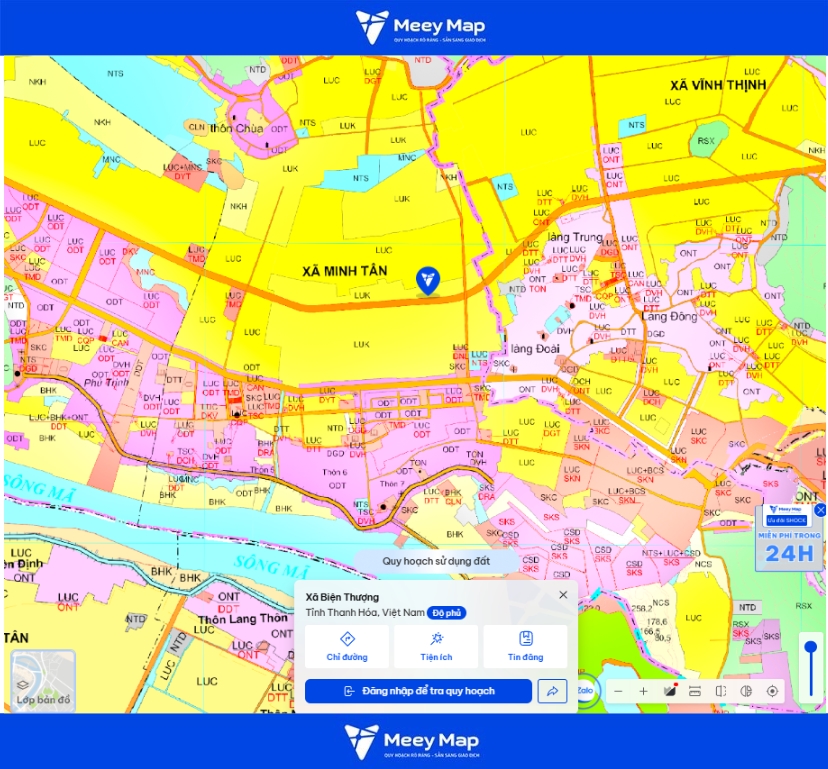Open Chỉ đường directions
The width and height of the screenshot is (828, 769).
[x=347, y=646]
